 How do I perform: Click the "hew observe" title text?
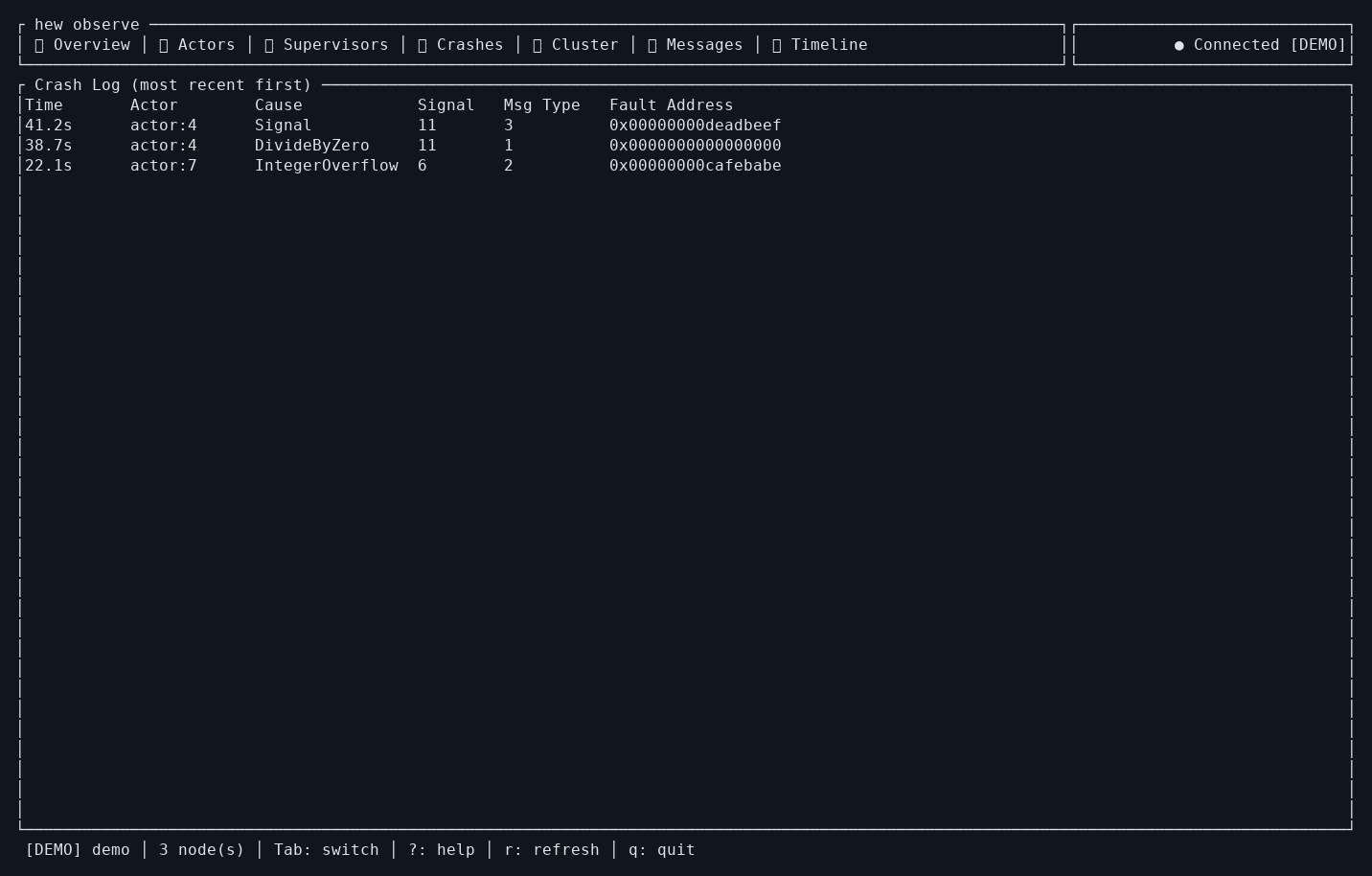(x=87, y=25)
